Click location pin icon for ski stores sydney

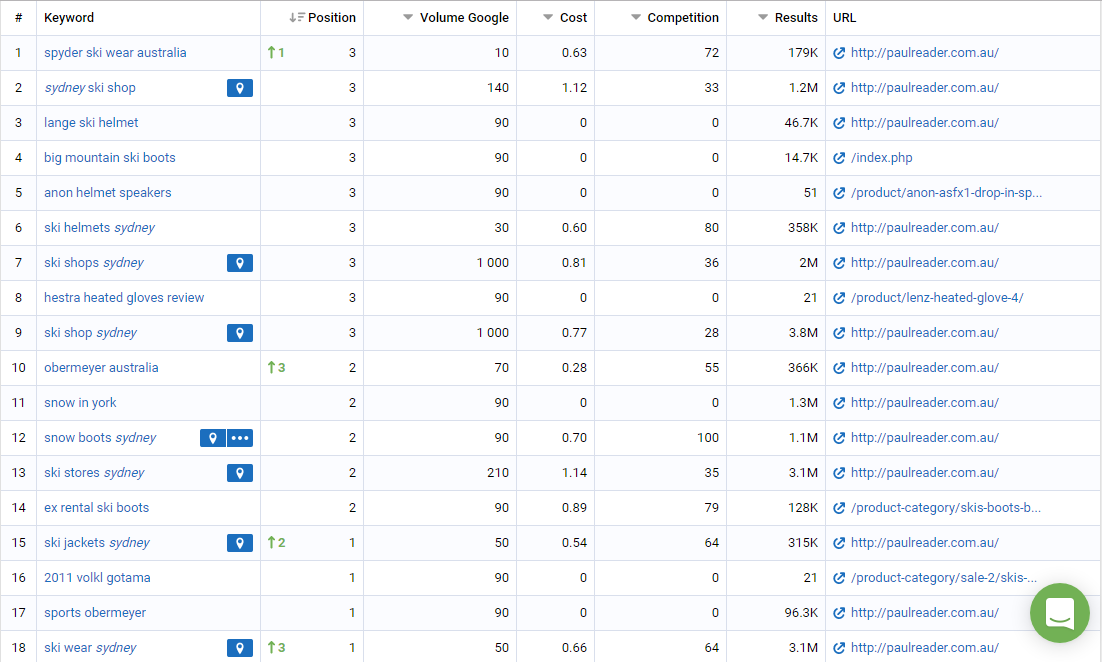pos(240,473)
